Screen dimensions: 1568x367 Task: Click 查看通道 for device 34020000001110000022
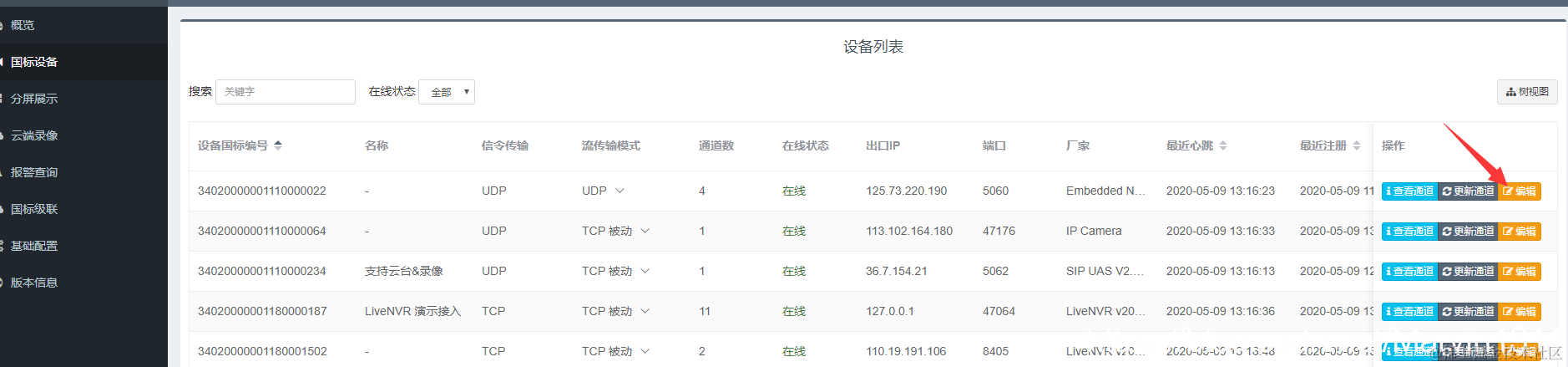pos(1409,191)
